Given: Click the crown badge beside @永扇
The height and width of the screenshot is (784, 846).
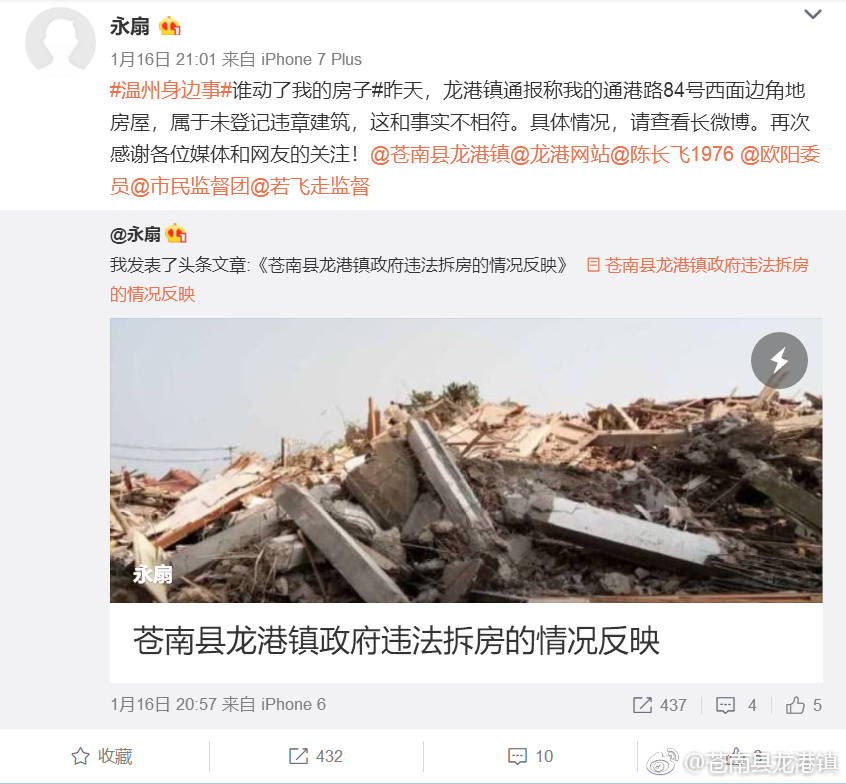Looking at the screenshot, I should pyautogui.click(x=176, y=234).
